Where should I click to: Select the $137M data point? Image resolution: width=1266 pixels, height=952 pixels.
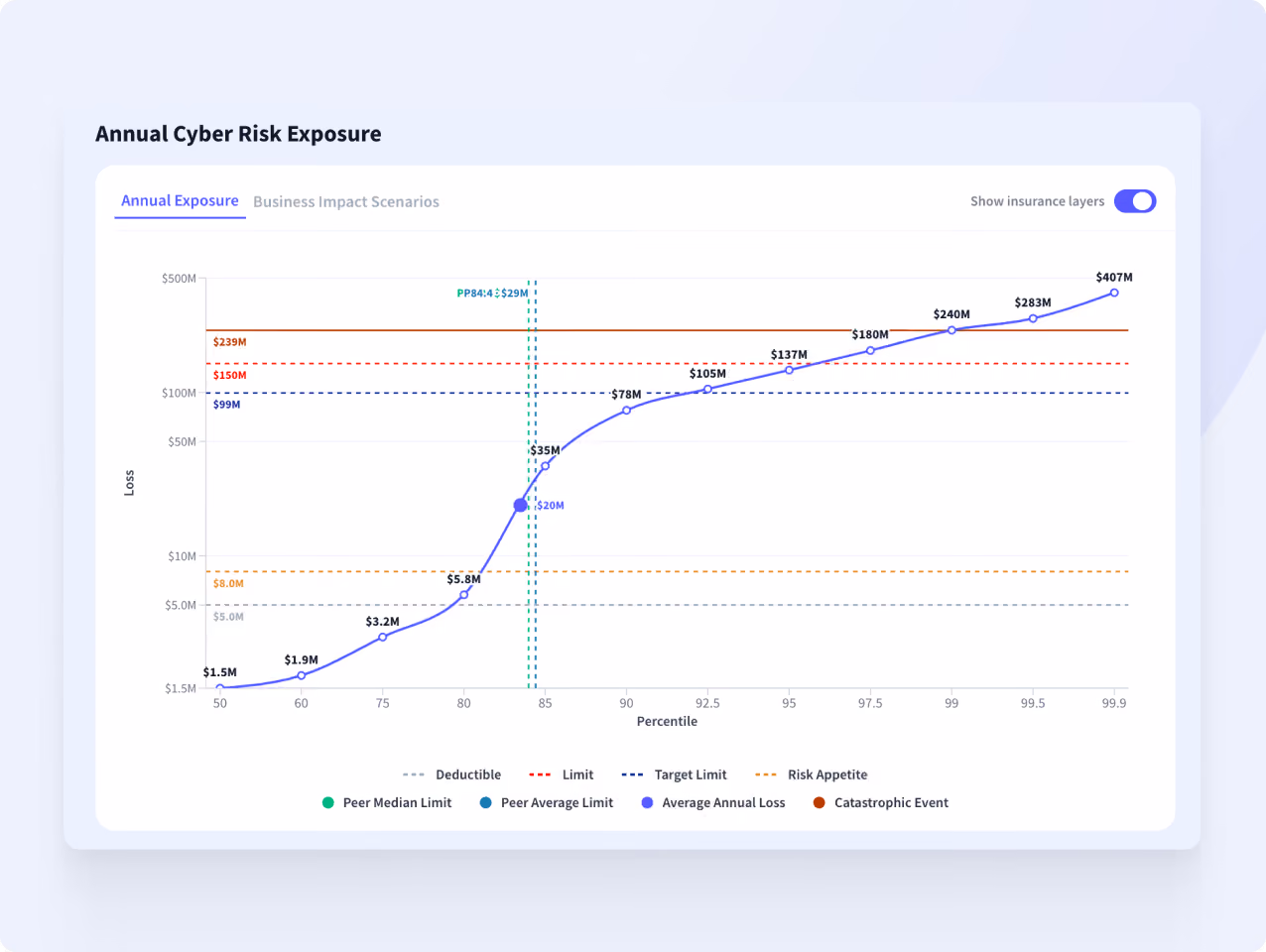pyautogui.click(x=789, y=370)
